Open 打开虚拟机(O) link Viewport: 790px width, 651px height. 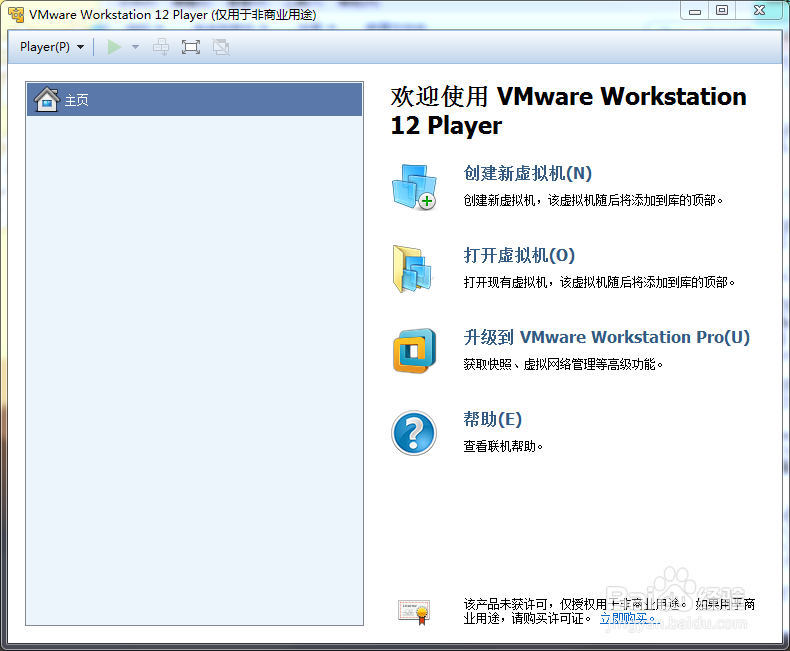coord(519,255)
